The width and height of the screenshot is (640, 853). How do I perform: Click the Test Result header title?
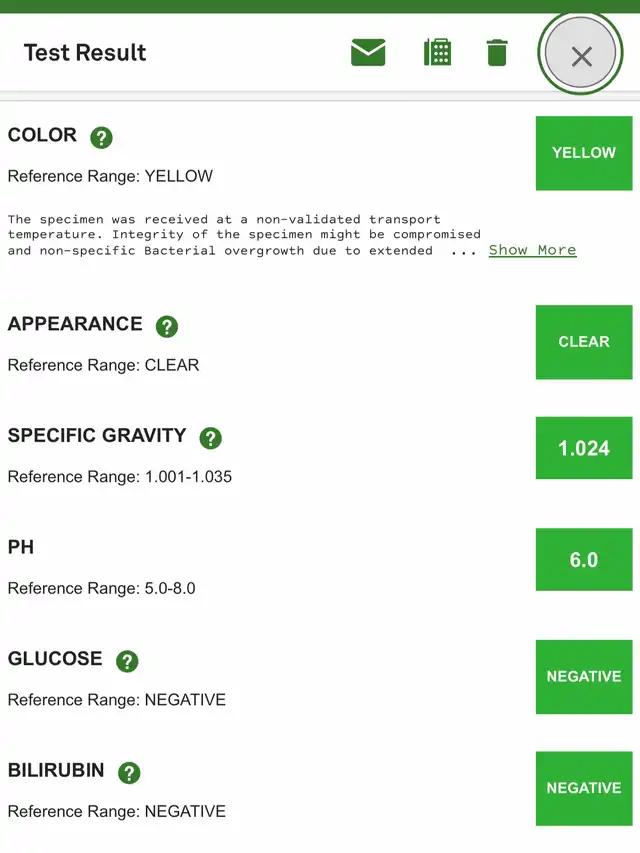(x=85, y=53)
